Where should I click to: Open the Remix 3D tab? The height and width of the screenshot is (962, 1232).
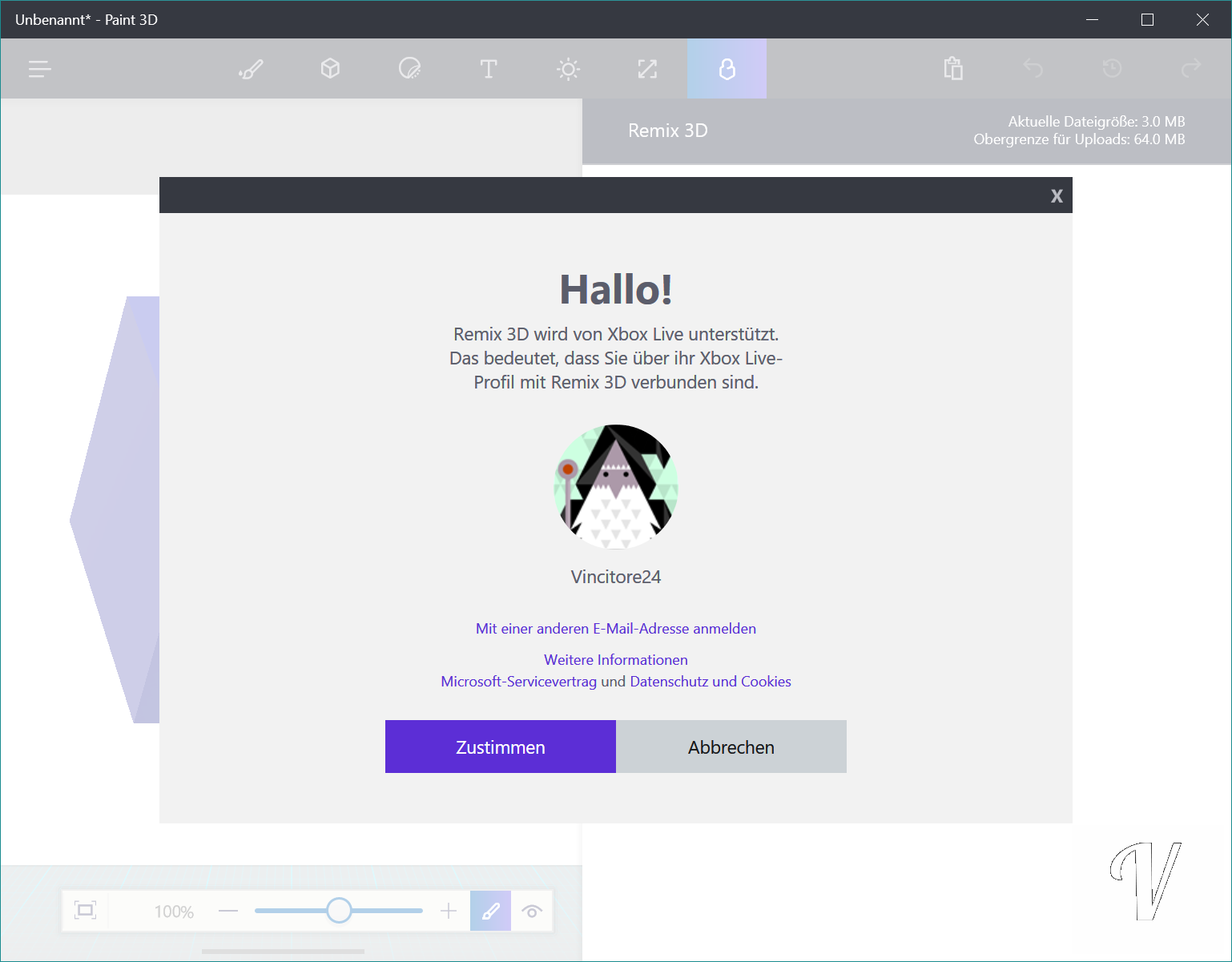coord(727,69)
